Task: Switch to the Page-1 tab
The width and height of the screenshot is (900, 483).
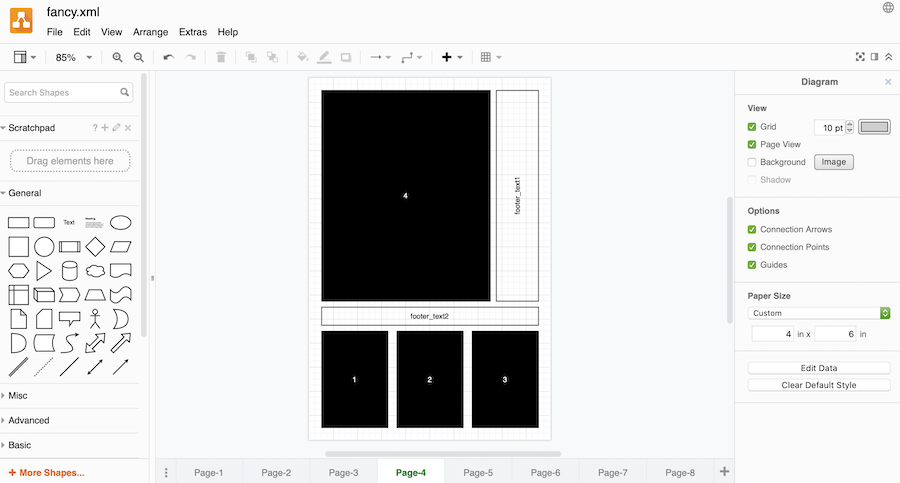Action: click(208, 473)
